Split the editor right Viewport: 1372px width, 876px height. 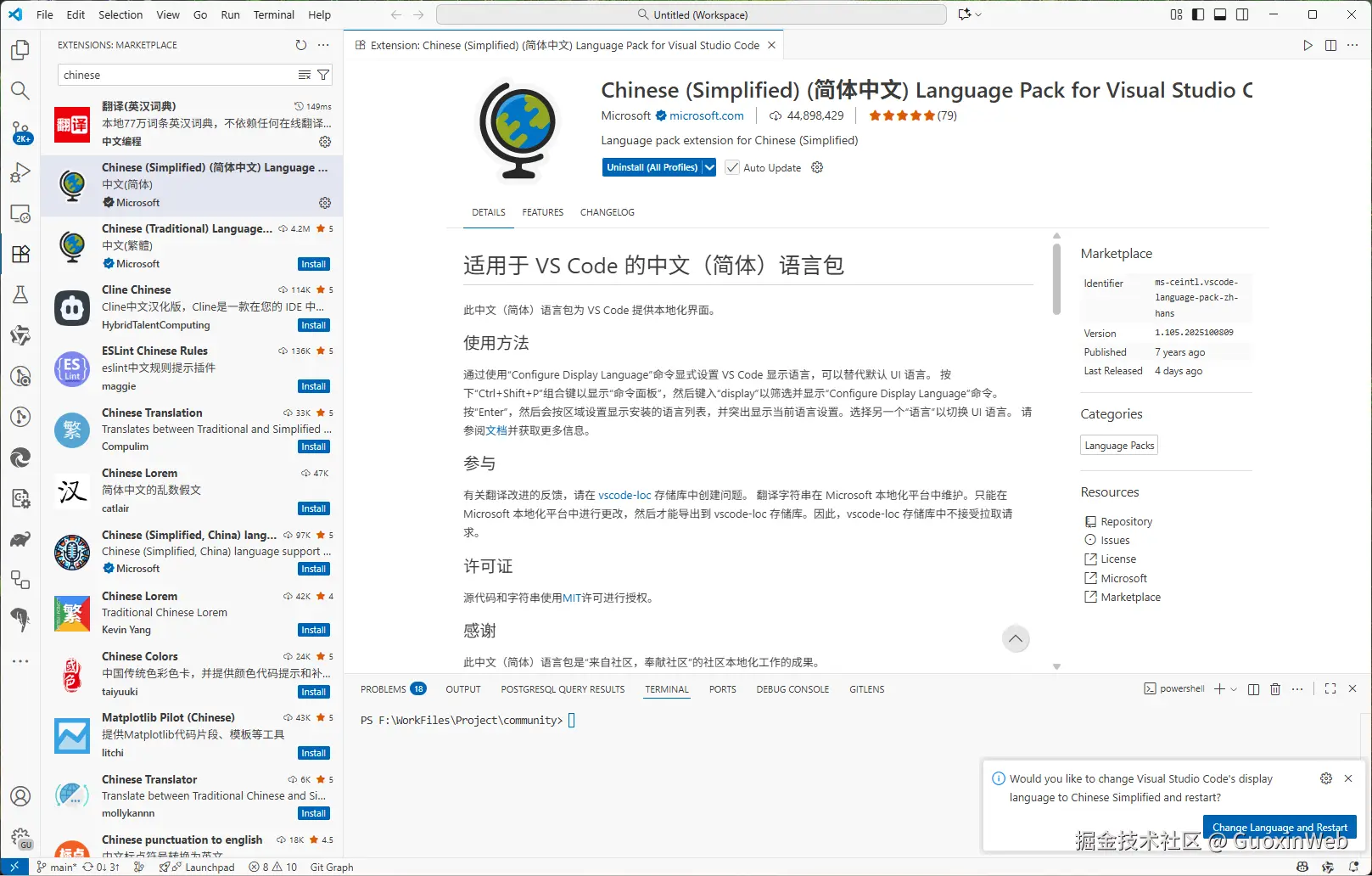pos(1330,45)
